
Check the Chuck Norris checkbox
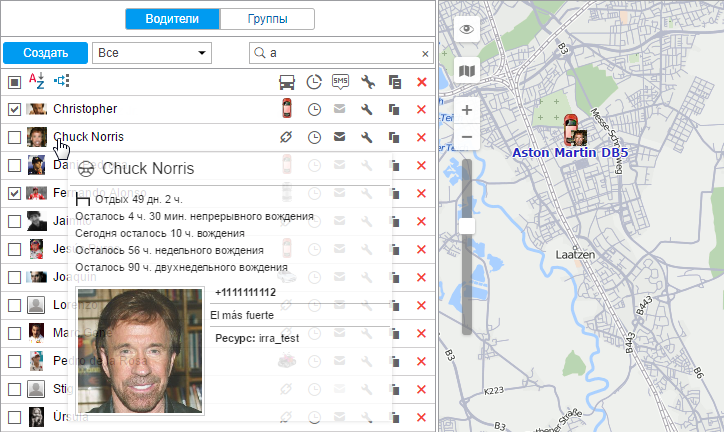tap(14, 137)
